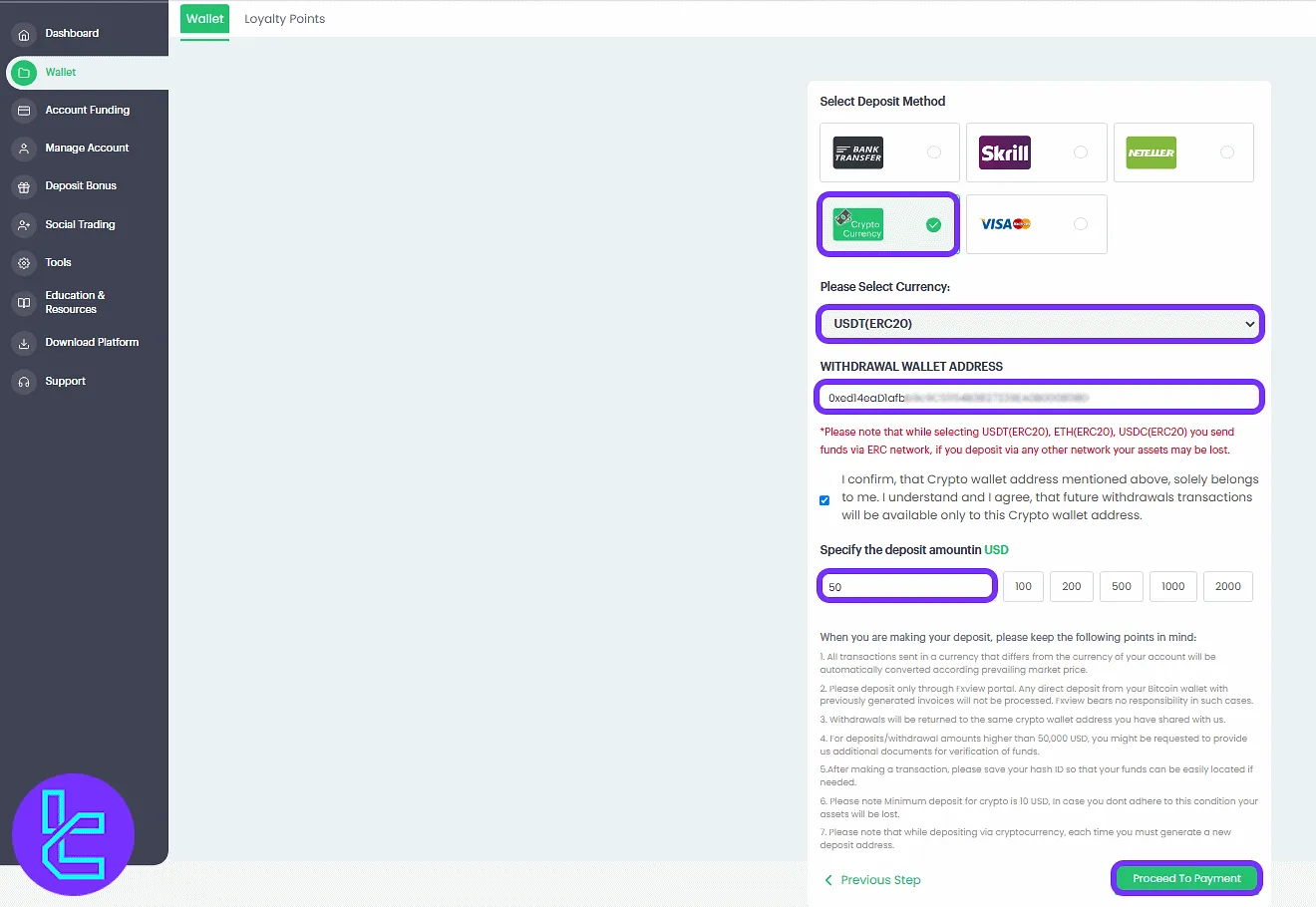Choose the 2000 preset amount
This screenshot has height=907, width=1316.
[x=1228, y=587]
